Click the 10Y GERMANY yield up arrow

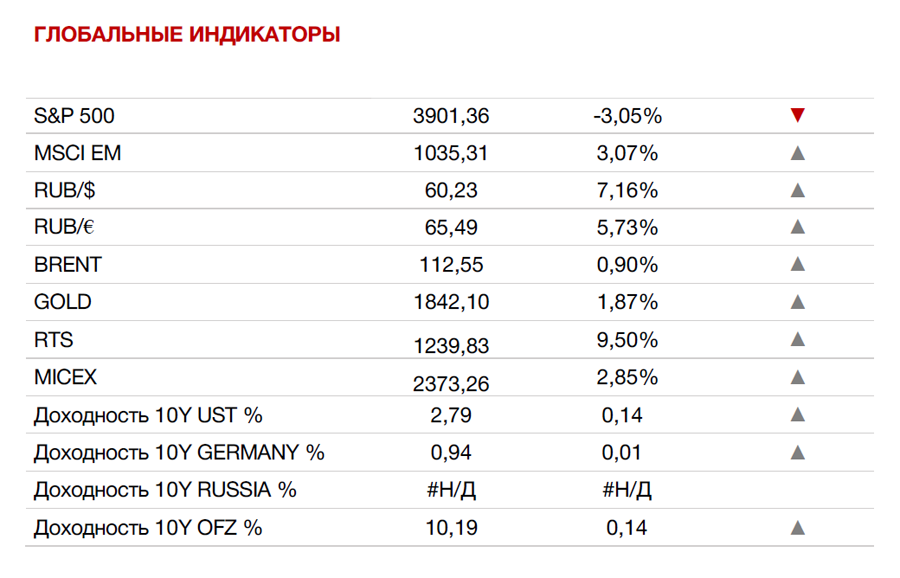pos(797,452)
